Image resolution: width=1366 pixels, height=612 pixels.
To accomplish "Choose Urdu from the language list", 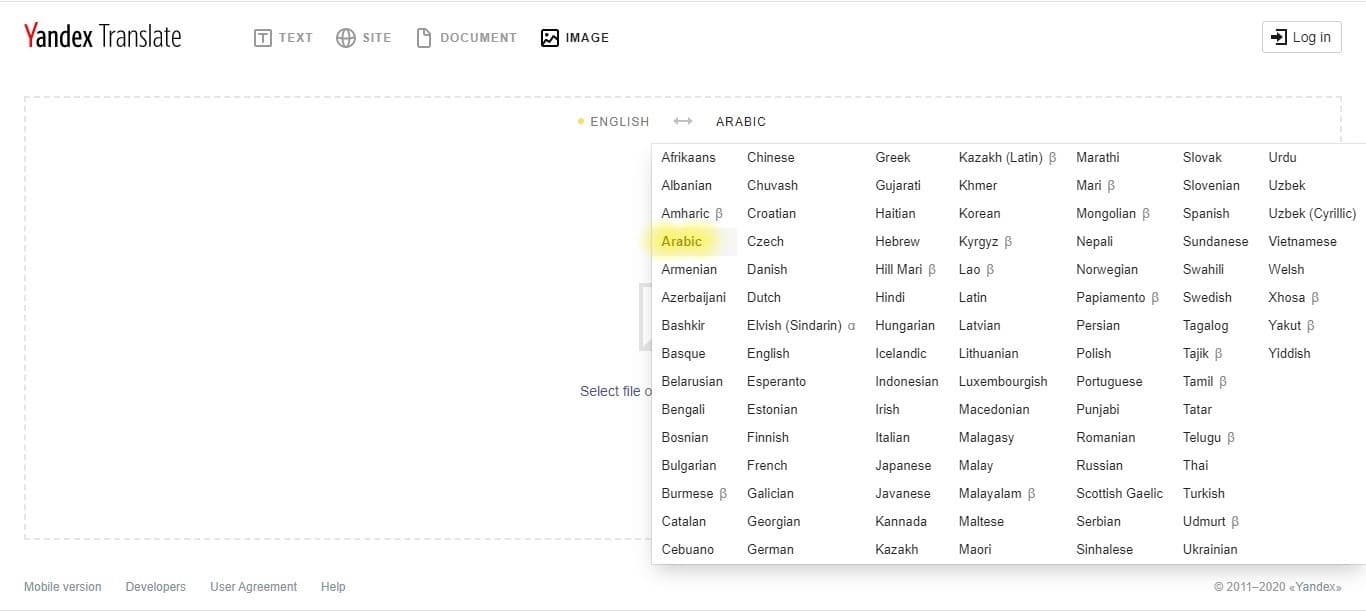I will tap(1282, 157).
